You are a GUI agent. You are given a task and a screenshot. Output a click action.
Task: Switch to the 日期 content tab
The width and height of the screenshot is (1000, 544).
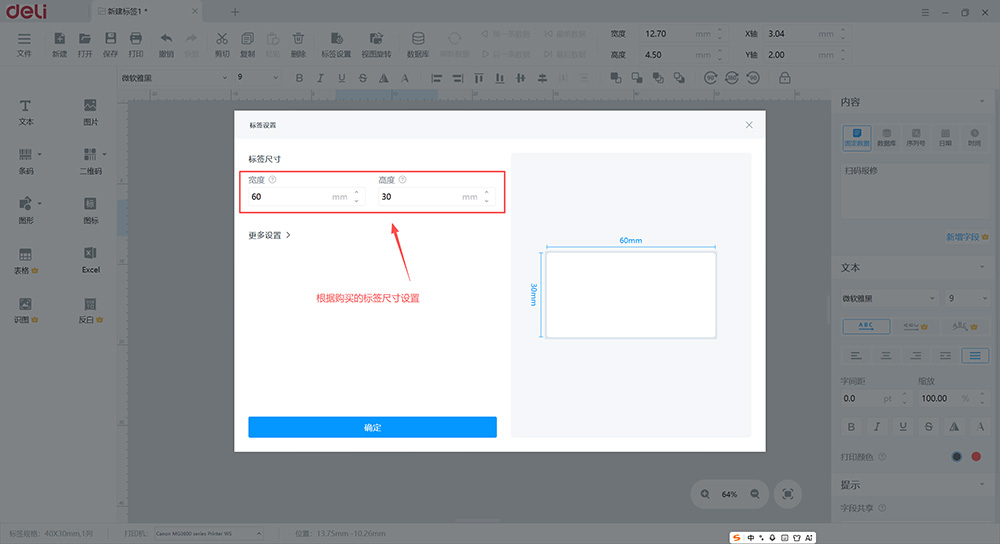(x=945, y=137)
